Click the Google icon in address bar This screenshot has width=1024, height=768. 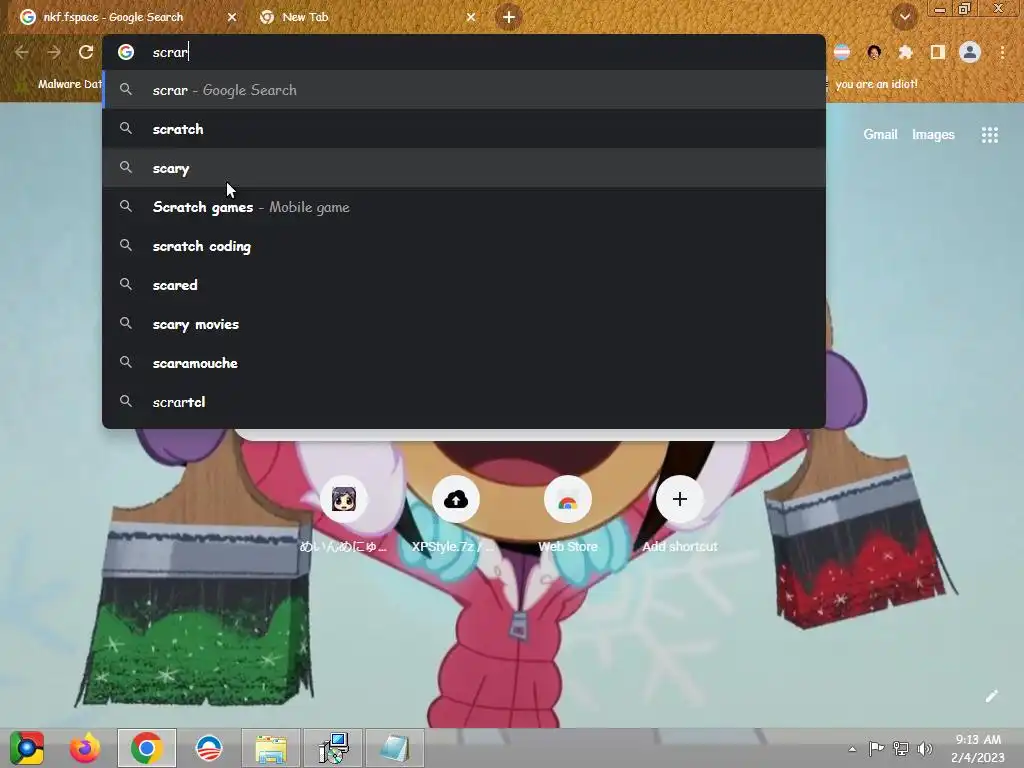point(126,52)
